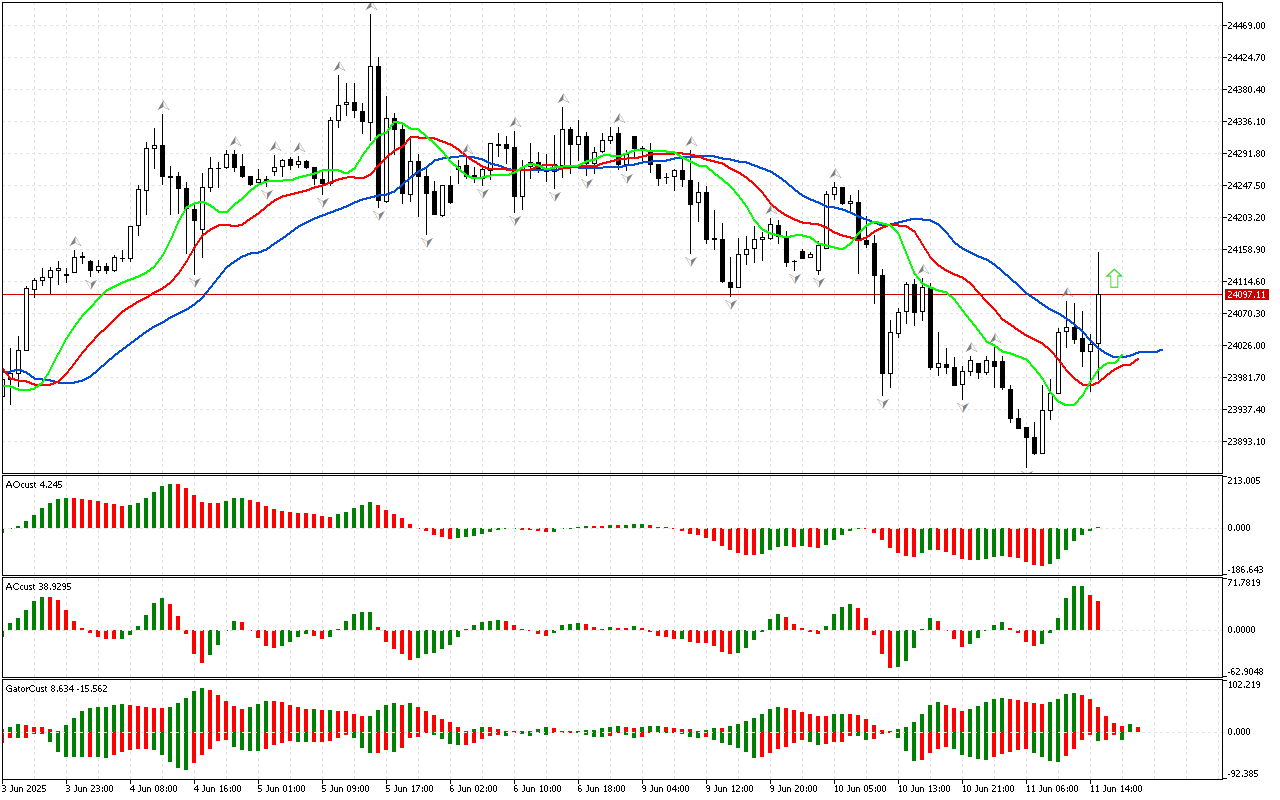The height and width of the screenshot is (800, 1280).
Task: Click the 23893.10 price scale label
Action: click(1246, 442)
